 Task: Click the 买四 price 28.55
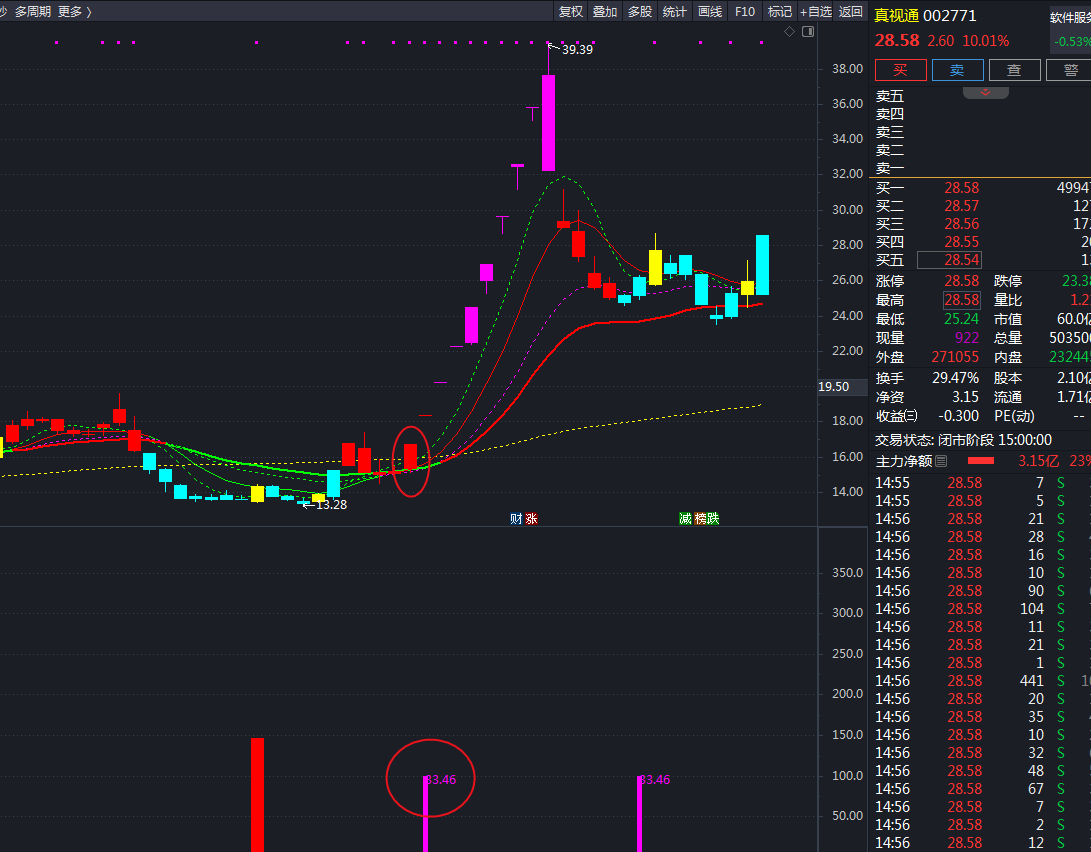(962, 242)
